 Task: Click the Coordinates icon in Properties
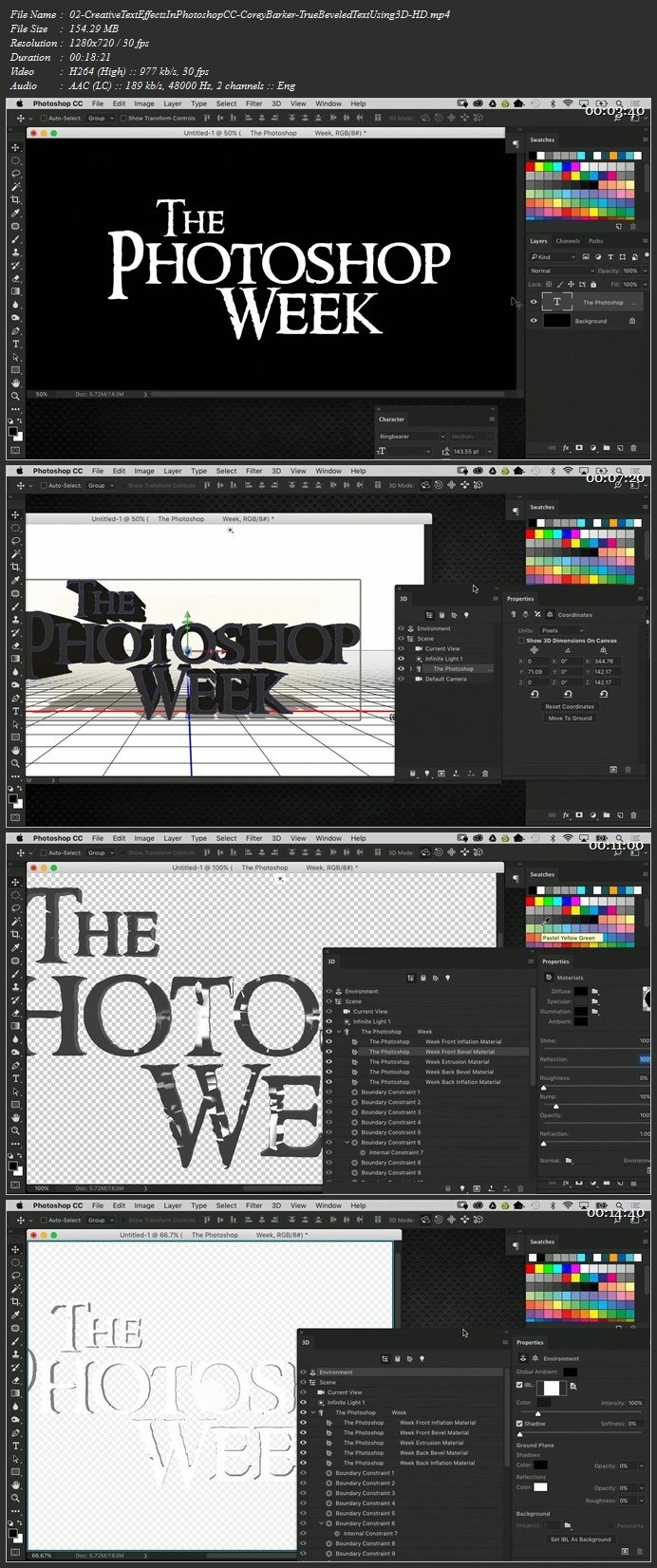point(550,614)
